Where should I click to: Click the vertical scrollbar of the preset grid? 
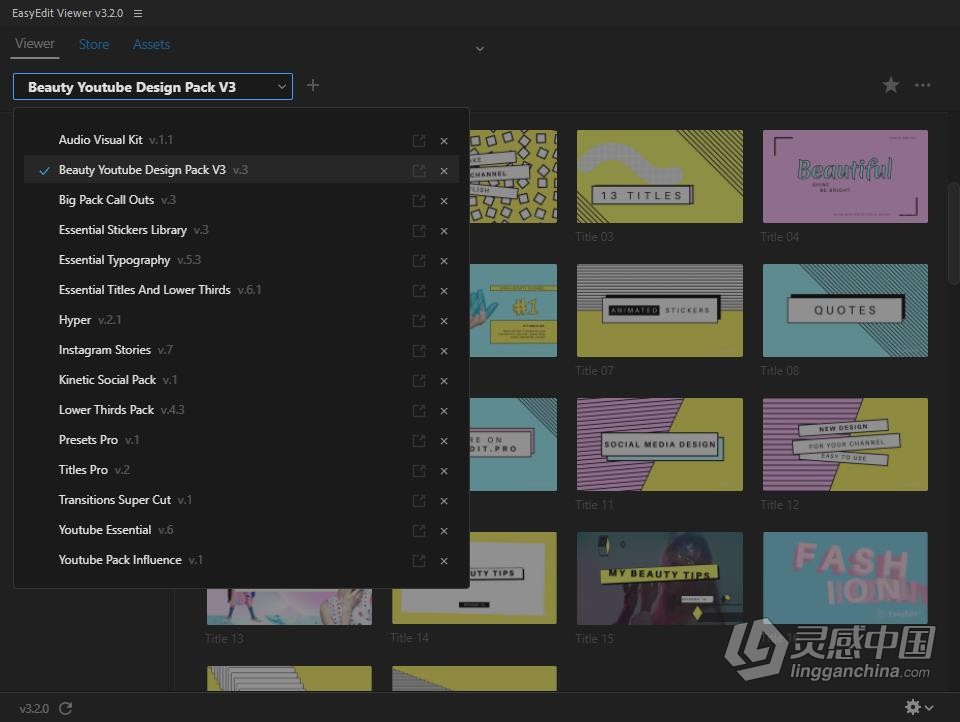click(x=953, y=233)
